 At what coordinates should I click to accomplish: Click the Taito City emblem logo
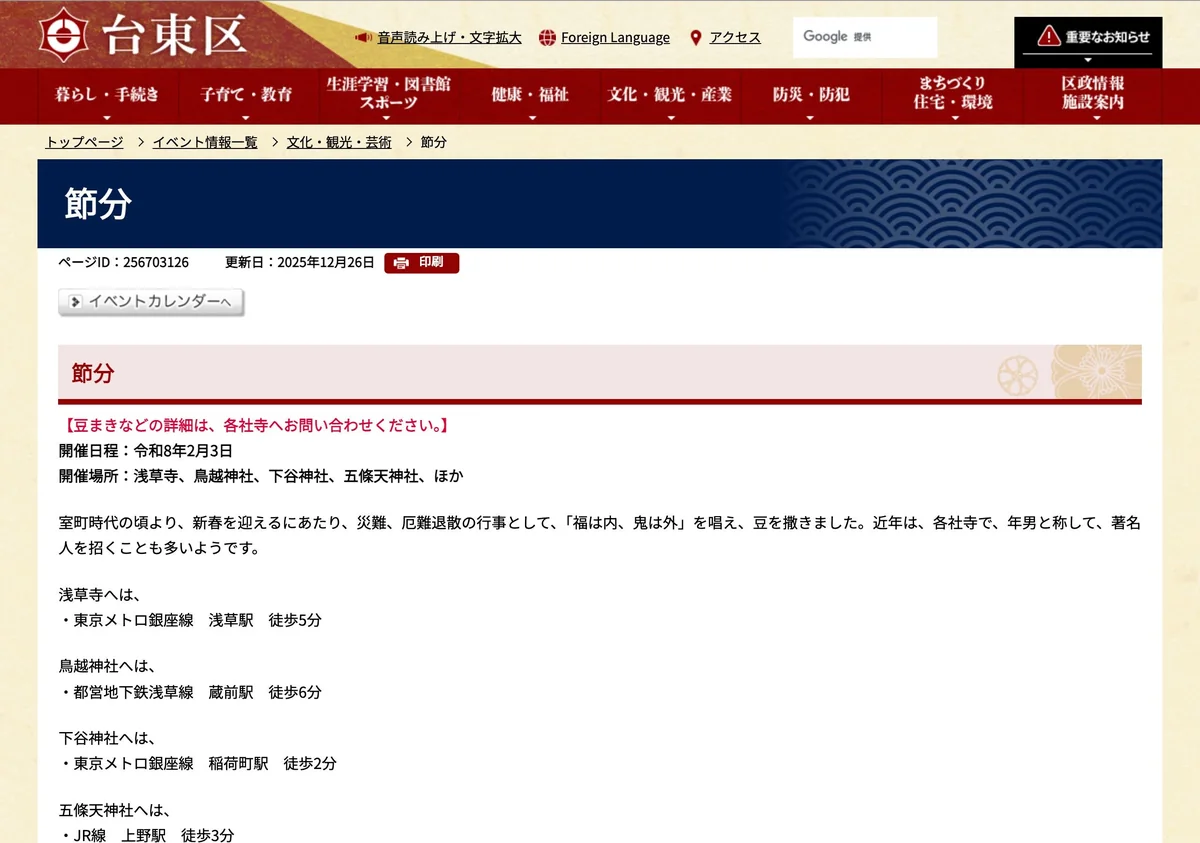coord(66,34)
